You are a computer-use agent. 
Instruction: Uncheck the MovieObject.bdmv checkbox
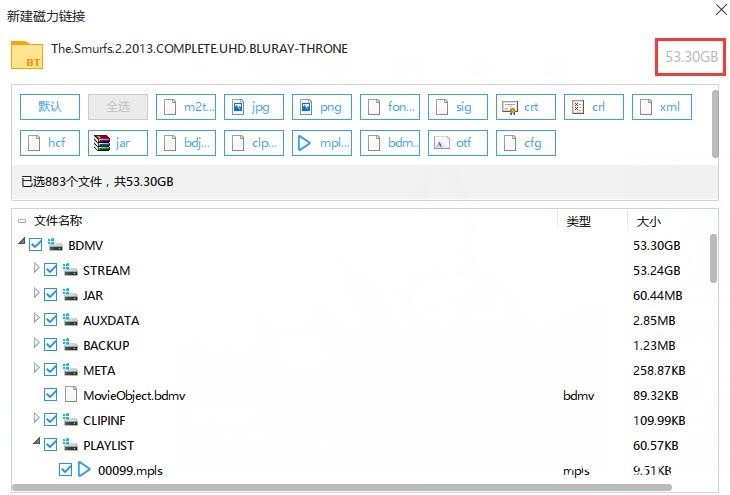click(x=50, y=395)
